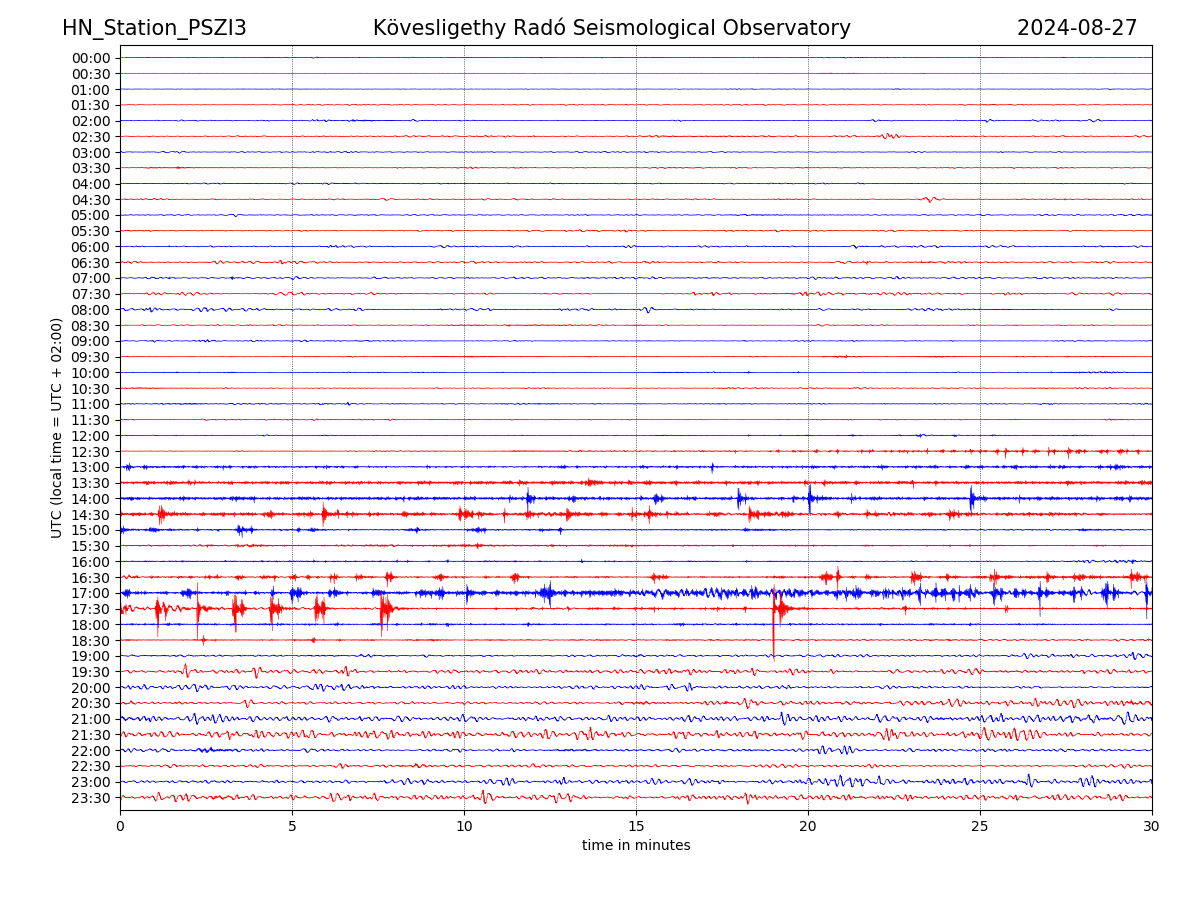
Task: Click the 21:00 row time label
Action: coord(90,719)
